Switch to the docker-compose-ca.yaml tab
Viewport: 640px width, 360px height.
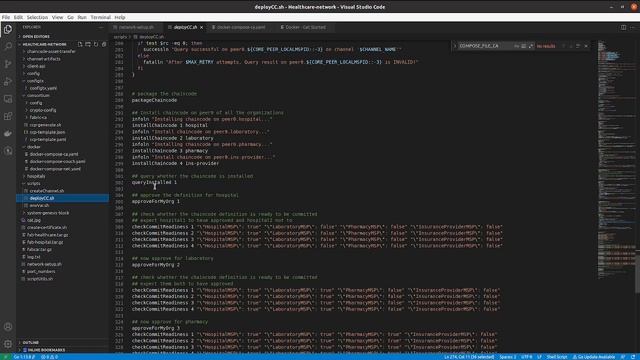(241, 27)
